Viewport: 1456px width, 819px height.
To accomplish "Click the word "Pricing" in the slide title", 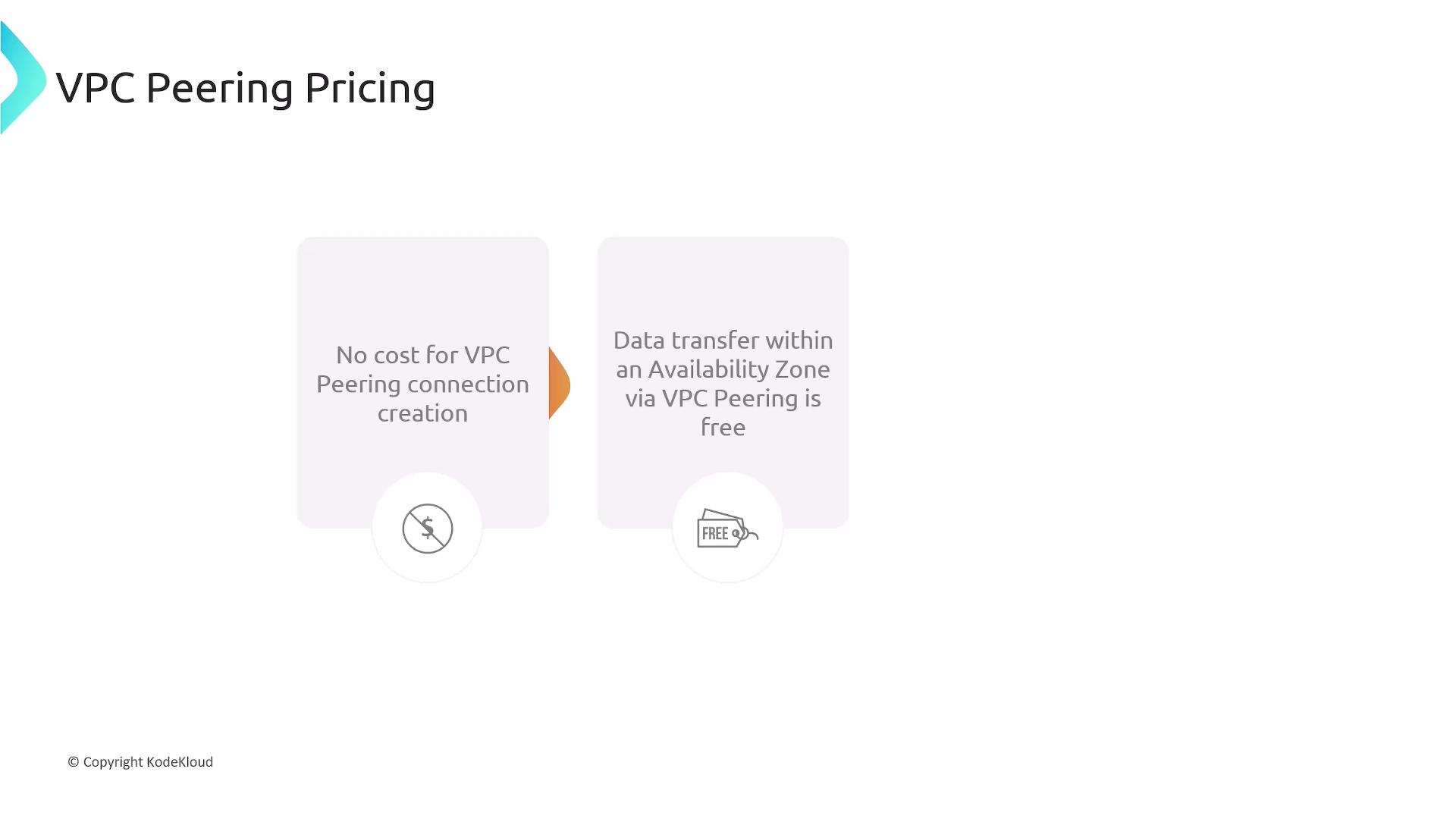I will click(370, 89).
